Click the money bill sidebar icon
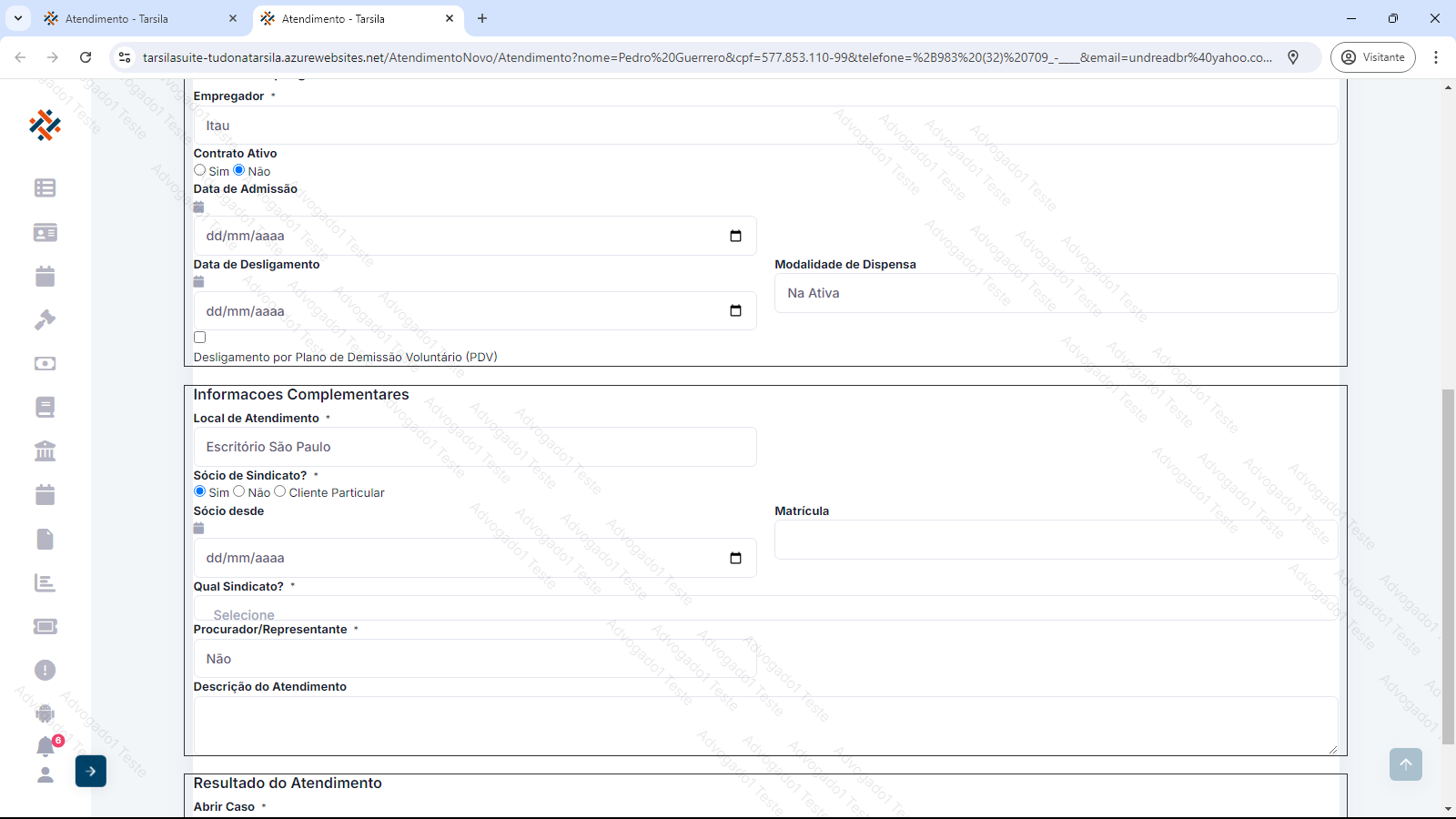This screenshot has width=1456, height=819. pos(45,363)
